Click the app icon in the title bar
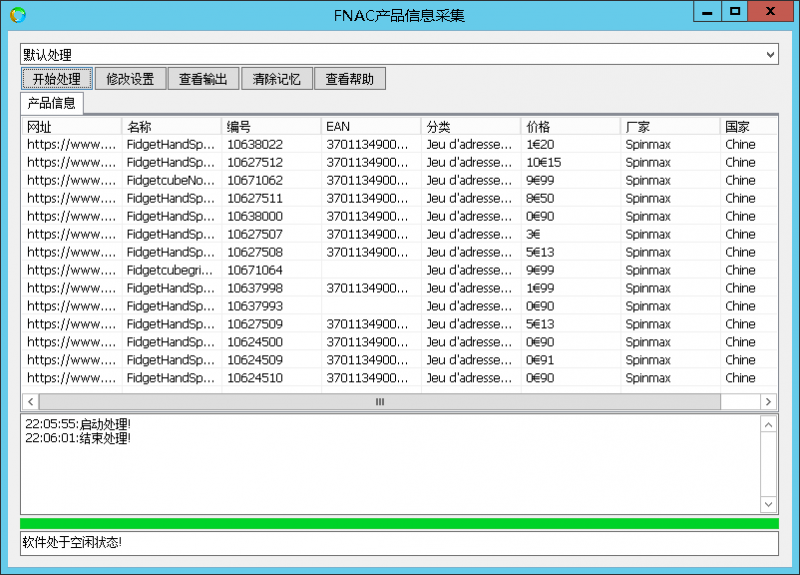Image resolution: width=800 pixels, height=575 pixels. pyautogui.click(x=18, y=15)
